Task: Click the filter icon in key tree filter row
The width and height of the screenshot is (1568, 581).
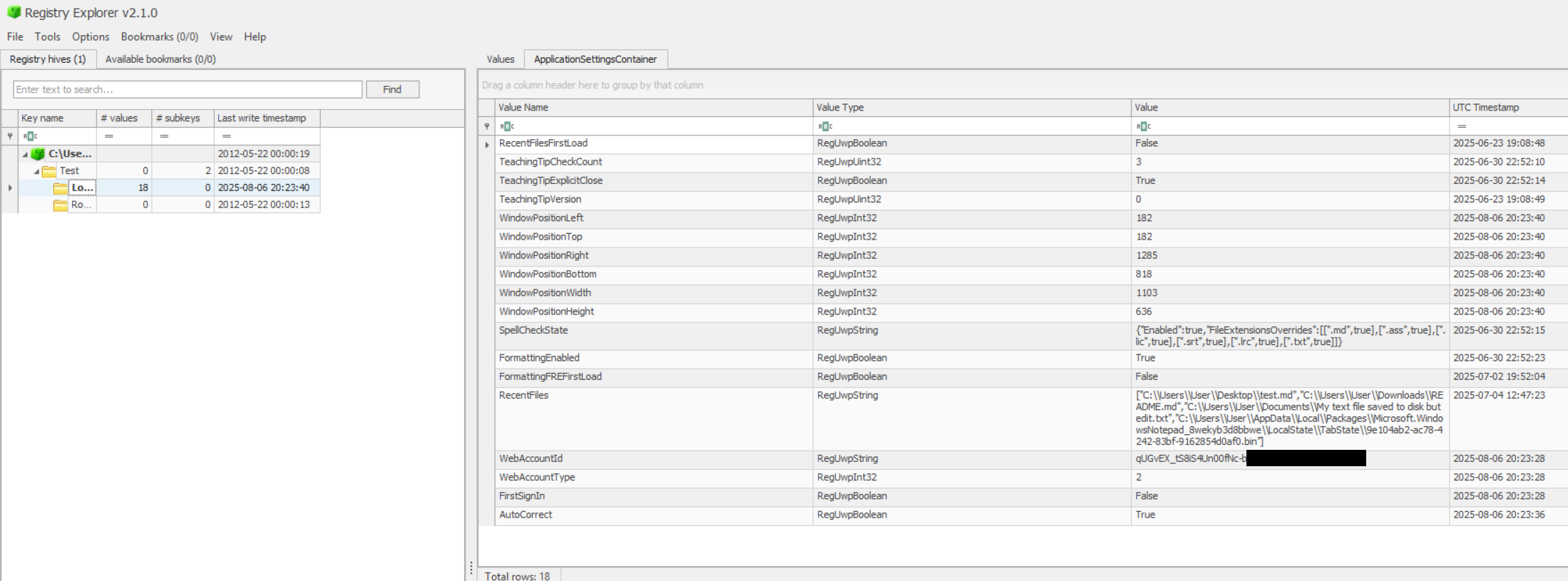Action: point(10,136)
